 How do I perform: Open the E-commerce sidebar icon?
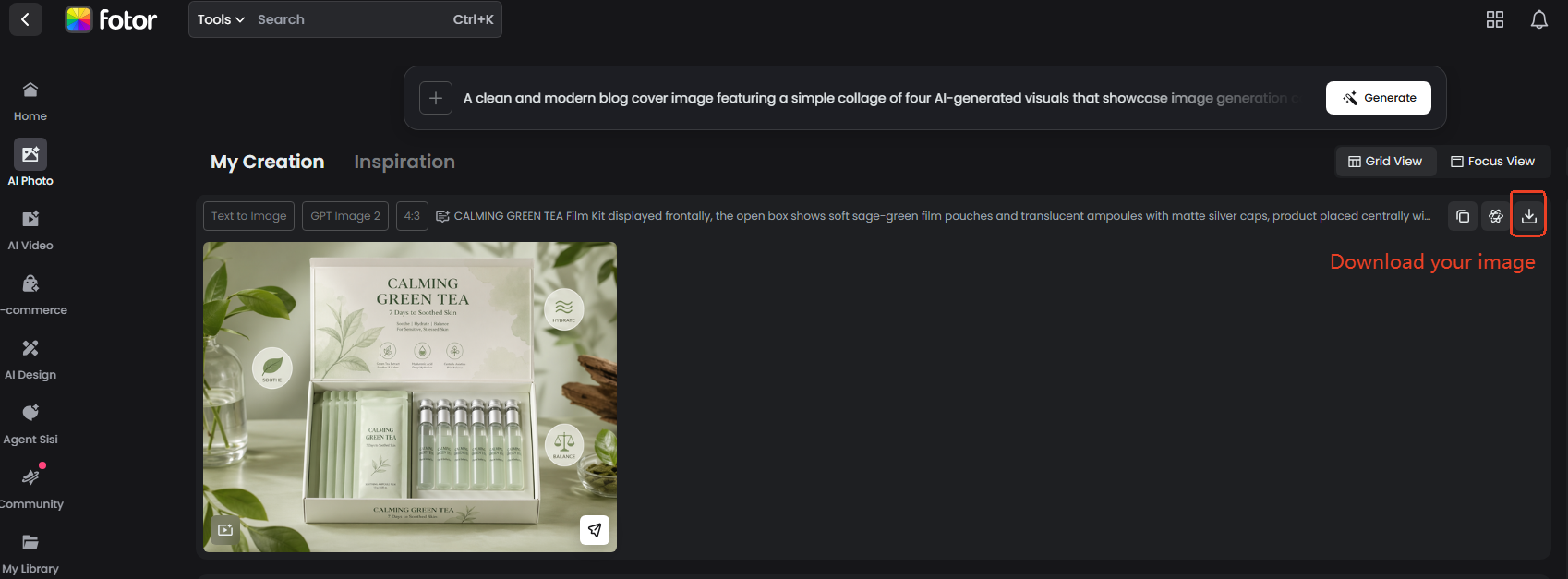(30, 283)
